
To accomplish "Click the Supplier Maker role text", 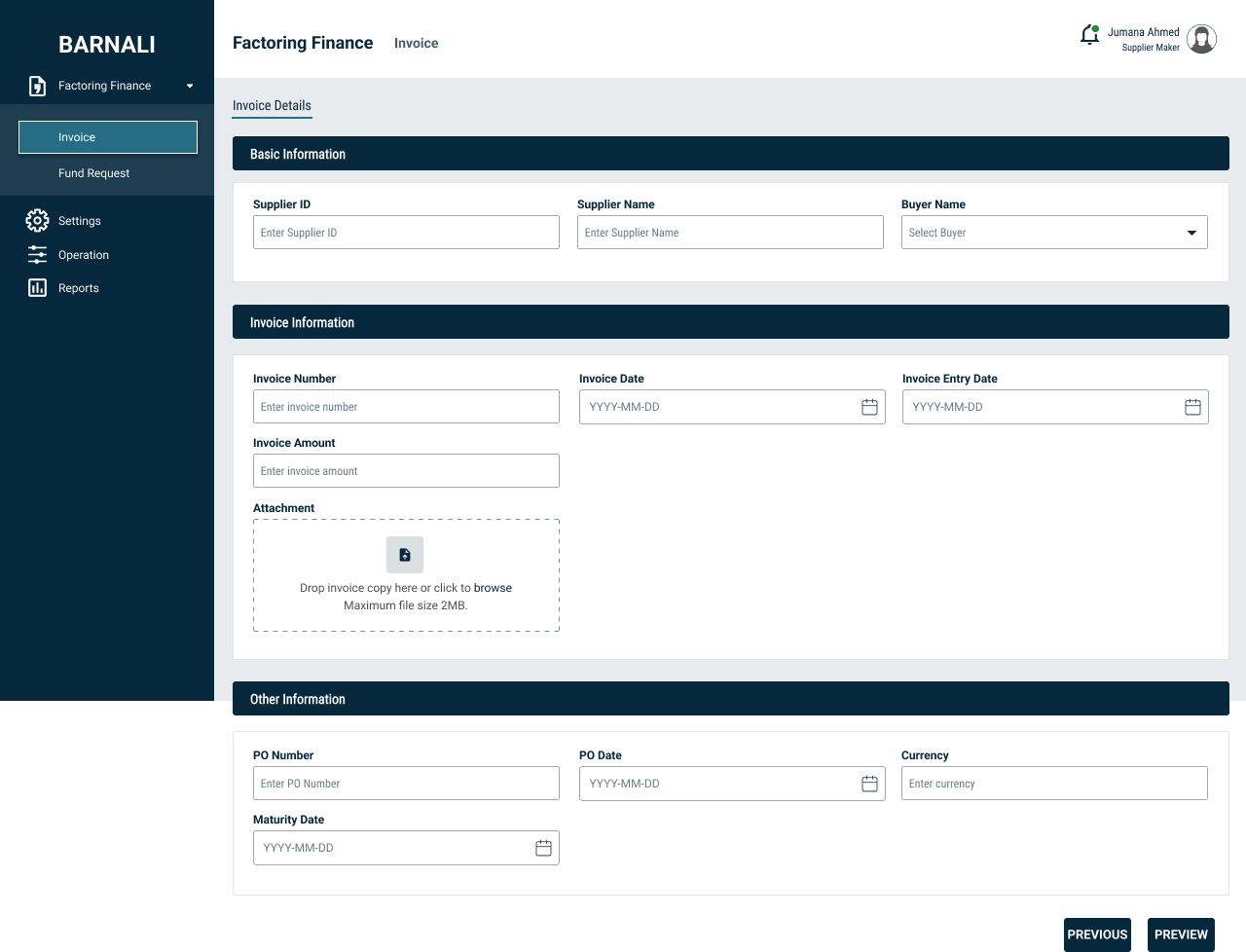I will [x=1151, y=48].
